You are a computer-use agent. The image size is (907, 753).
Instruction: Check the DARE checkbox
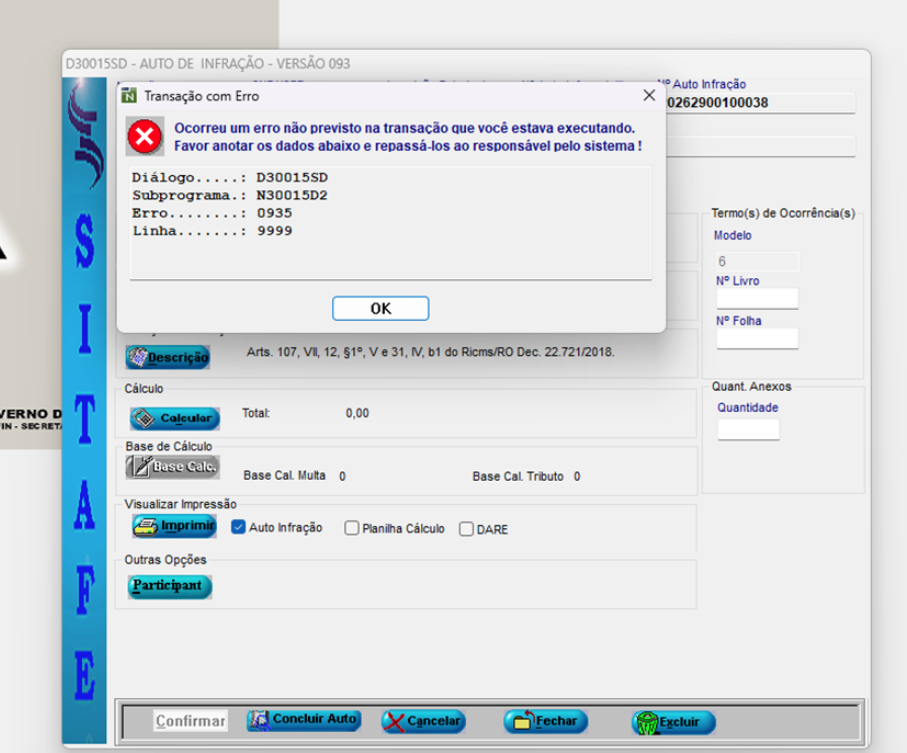pos(466,529)
